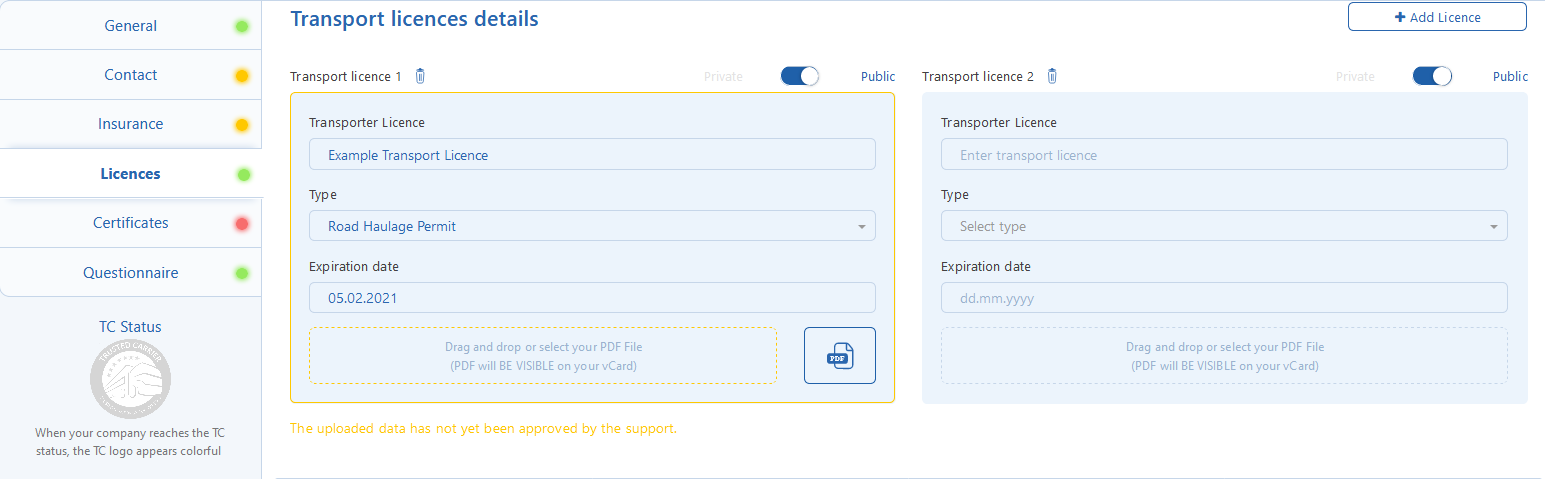Open the uploaded PDF file icon
Image resolution: width=1545 pixels, height=479 pixels.
(840, 355)
